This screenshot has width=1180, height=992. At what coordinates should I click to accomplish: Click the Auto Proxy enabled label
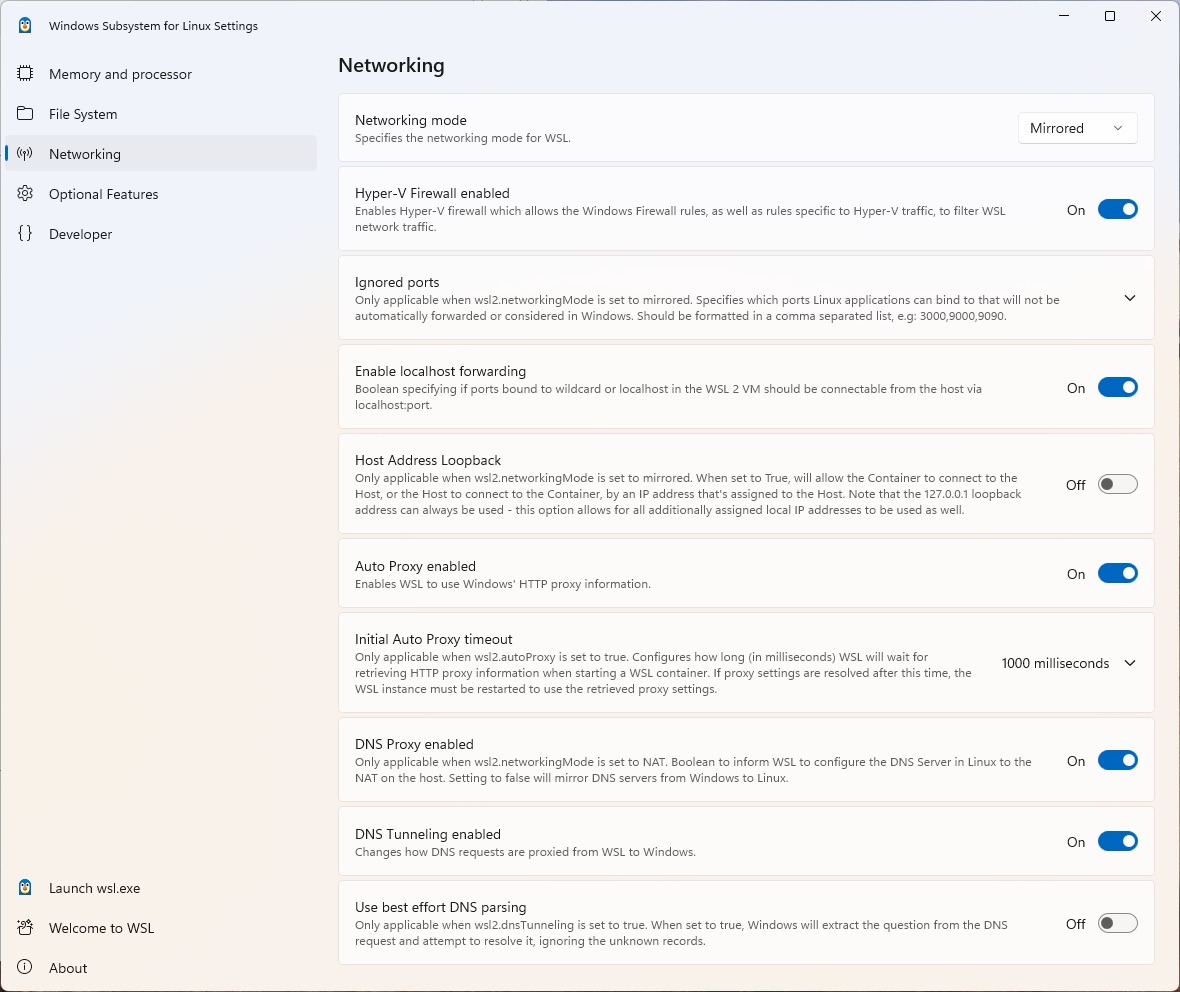click(x=415, y=566)
